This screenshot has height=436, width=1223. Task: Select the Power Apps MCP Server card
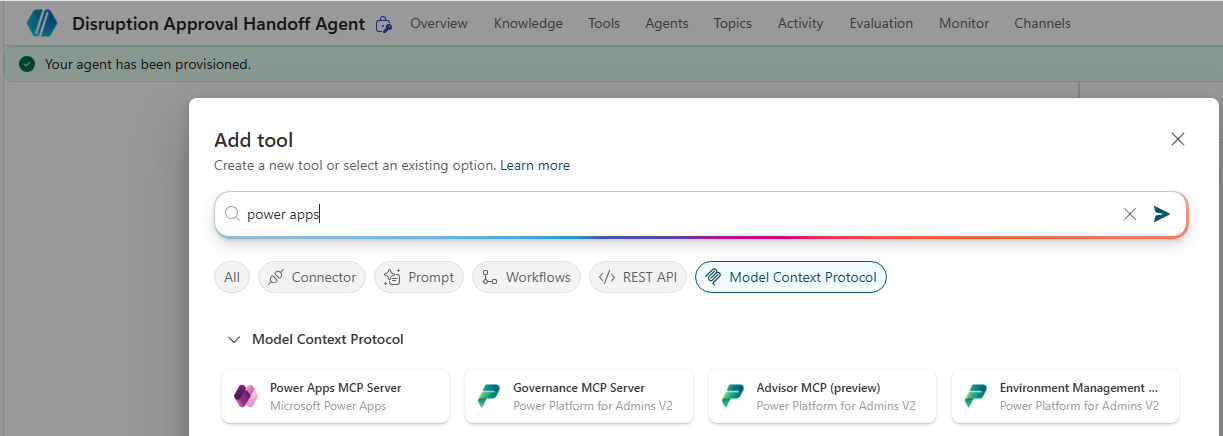point(336,396)
